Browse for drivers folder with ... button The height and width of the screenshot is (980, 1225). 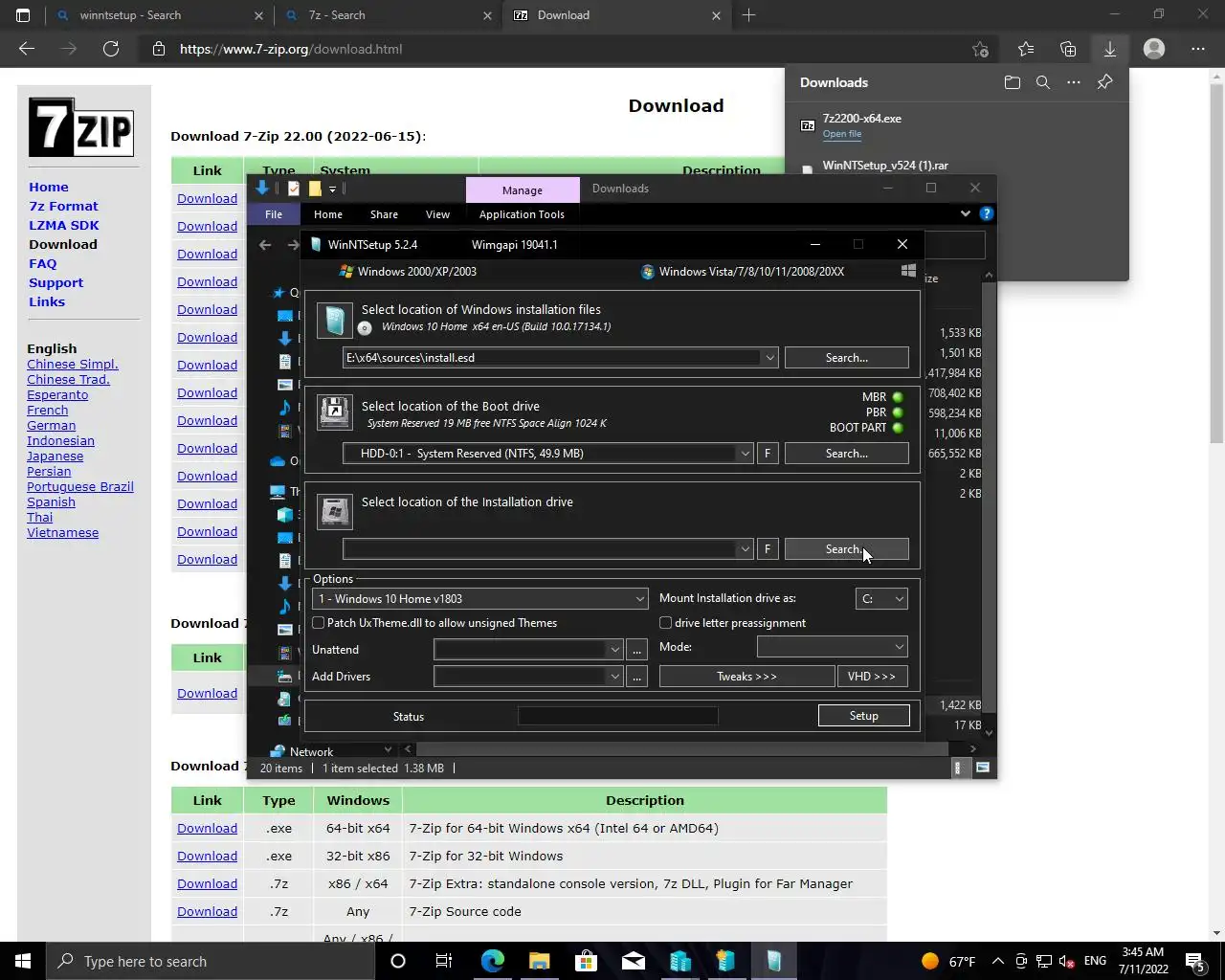636,677
